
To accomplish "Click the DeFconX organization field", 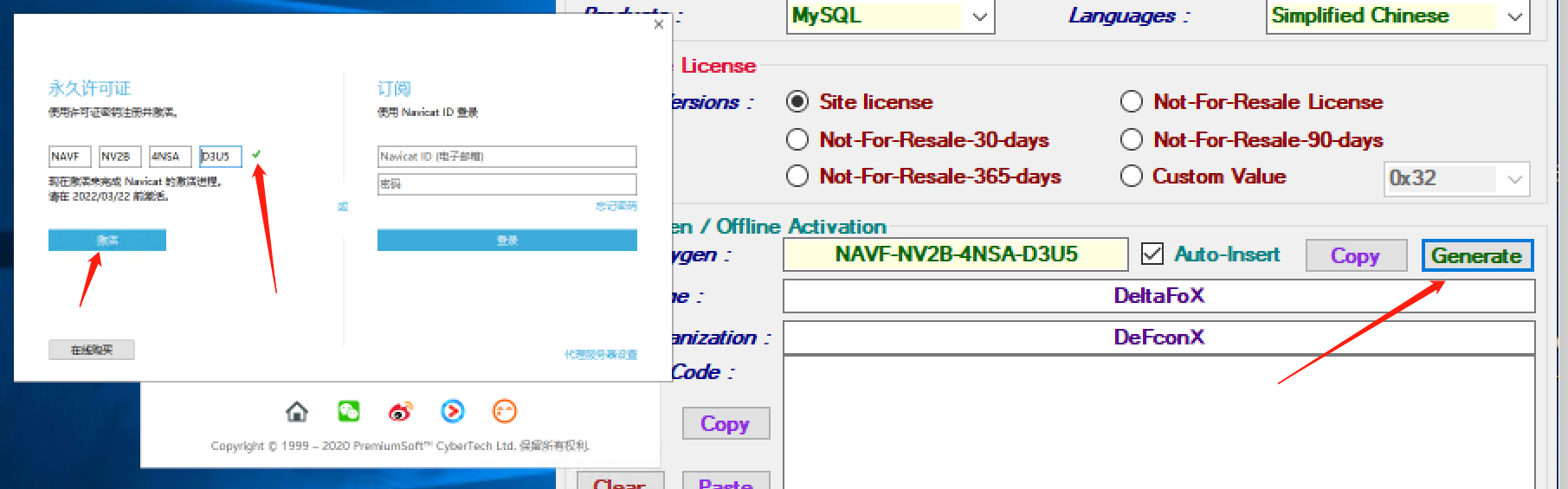I will coord(1159,338).
